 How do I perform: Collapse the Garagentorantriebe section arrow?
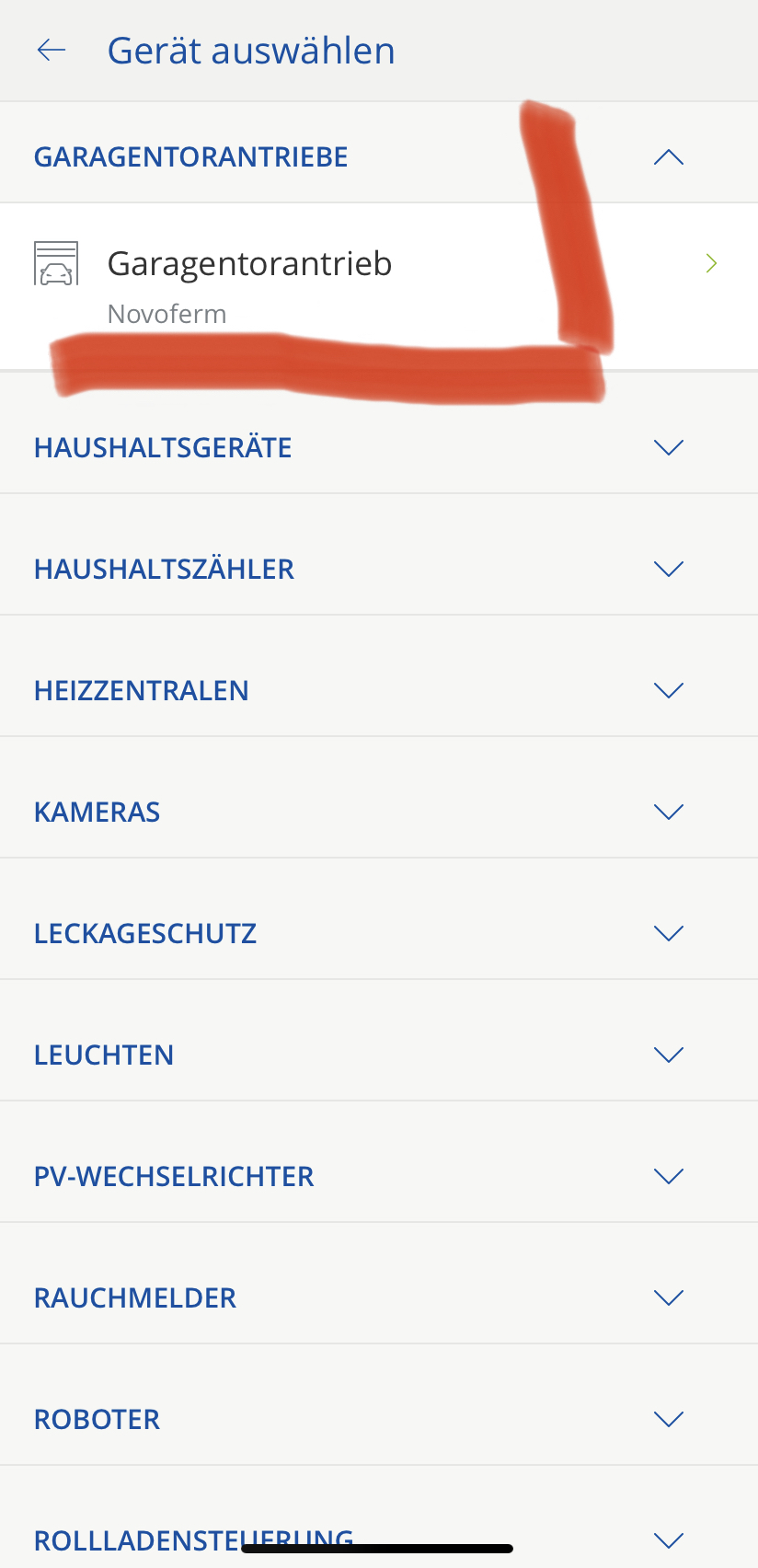[669, 157]
